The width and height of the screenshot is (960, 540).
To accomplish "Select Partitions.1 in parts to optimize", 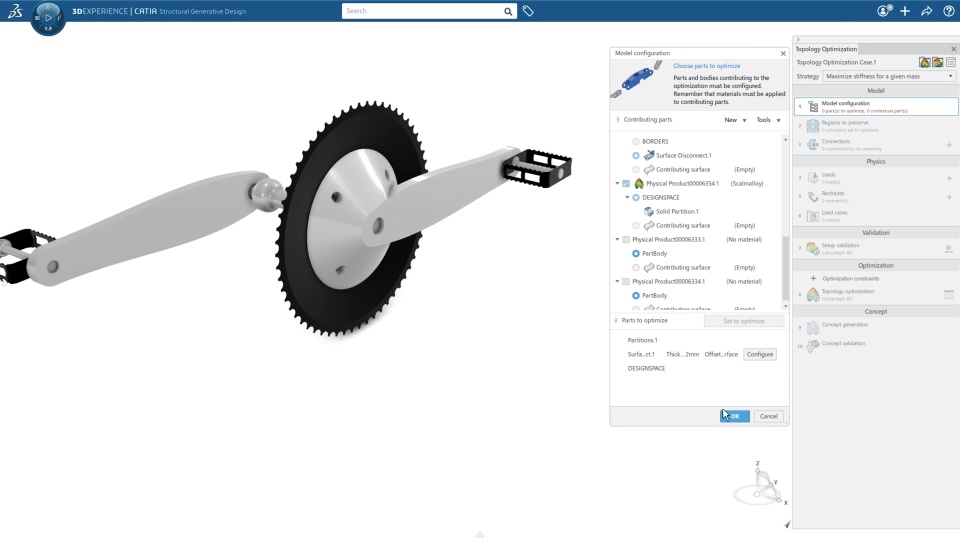I will 642,340.
